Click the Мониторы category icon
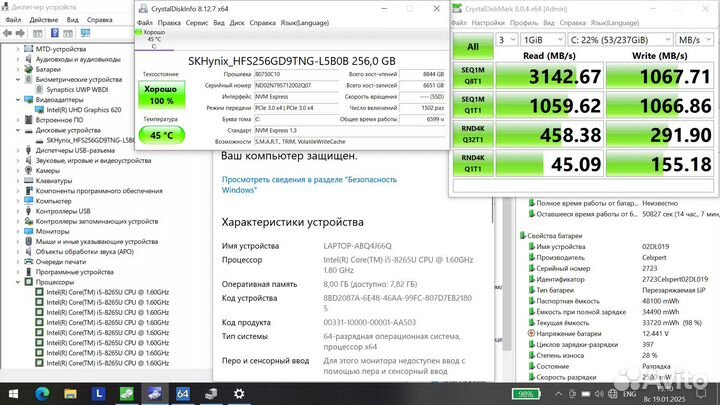The width and height of the screenshot is (720, 405). click(28, 231)
